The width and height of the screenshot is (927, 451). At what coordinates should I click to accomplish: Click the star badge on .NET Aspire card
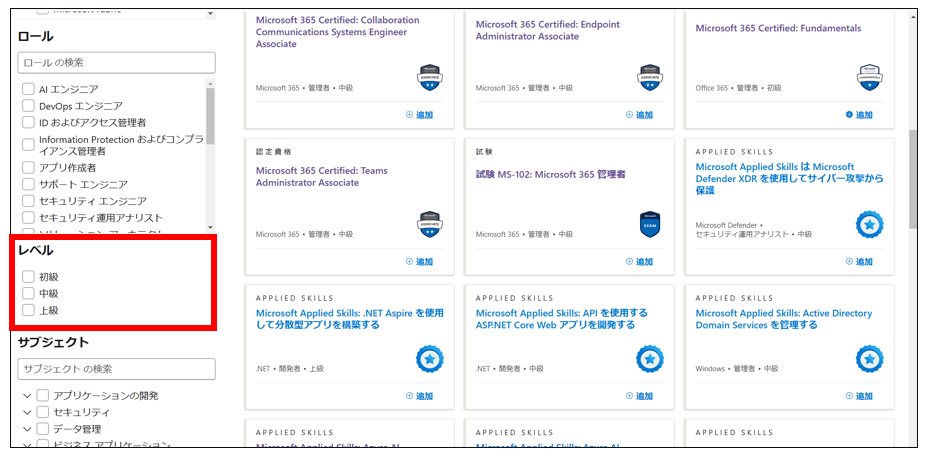click(430, 359)
